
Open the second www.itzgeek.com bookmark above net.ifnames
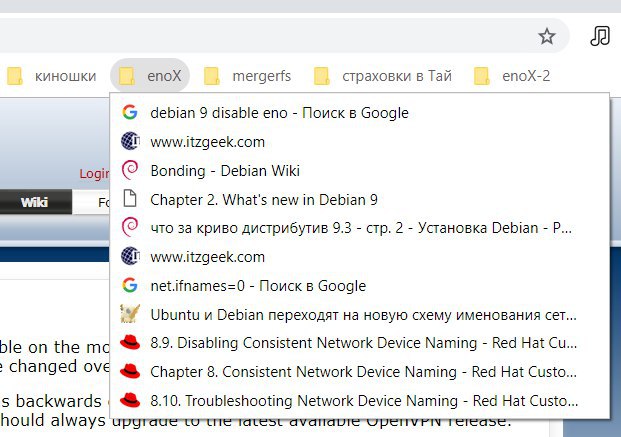click(x=360, y=257)
